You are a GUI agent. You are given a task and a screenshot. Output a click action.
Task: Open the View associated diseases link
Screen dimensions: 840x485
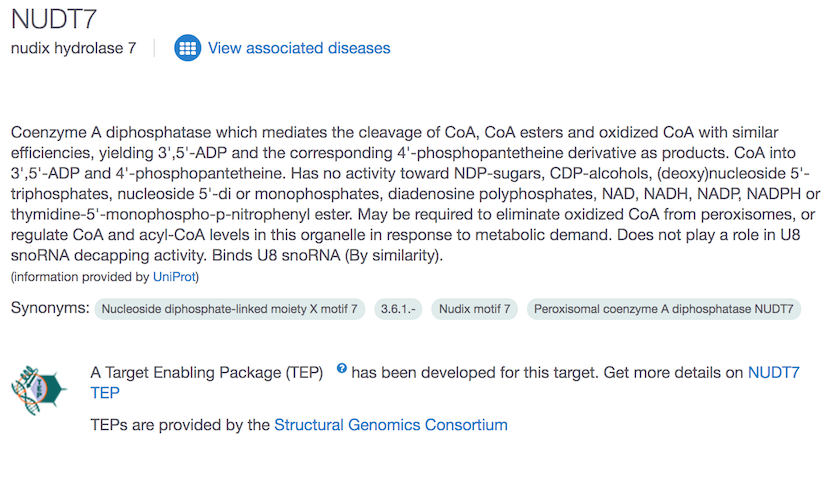(299, 48)
